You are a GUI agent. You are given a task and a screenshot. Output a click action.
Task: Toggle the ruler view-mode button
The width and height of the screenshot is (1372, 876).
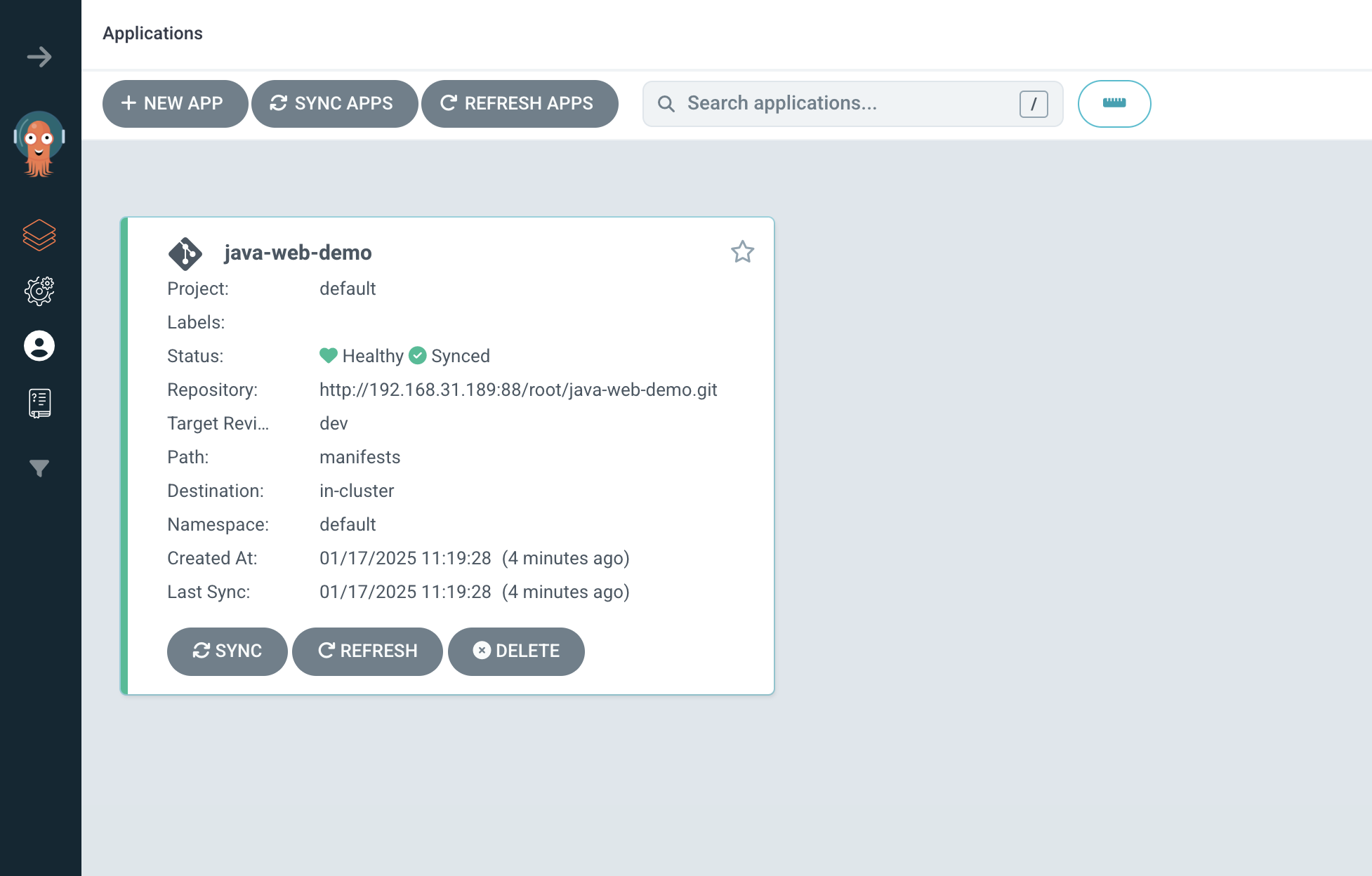tap(1114, 104)
